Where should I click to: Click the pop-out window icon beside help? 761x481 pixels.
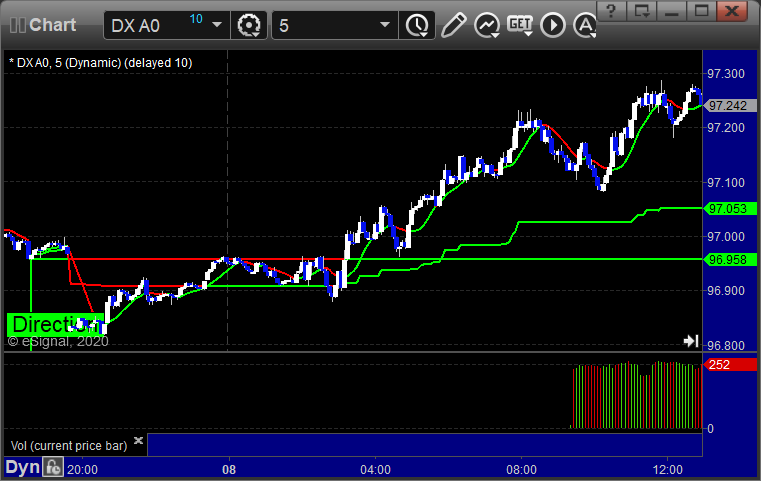tap(642, 11)
